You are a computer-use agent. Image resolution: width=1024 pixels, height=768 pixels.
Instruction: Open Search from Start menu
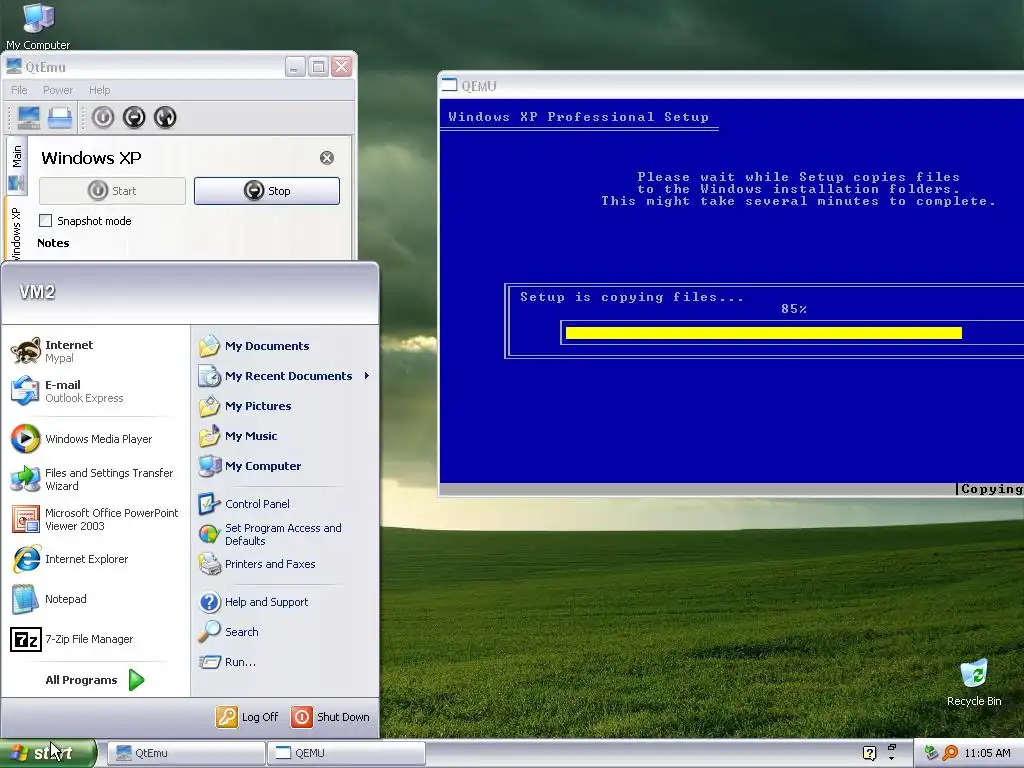[285, 632]
